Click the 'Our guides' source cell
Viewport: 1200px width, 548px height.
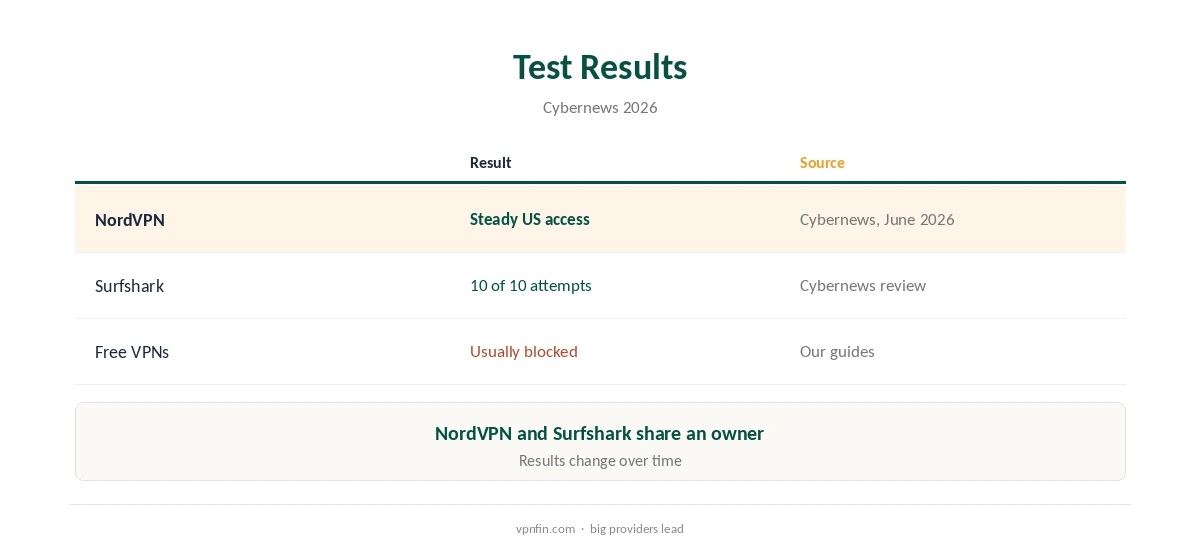[x=837, y=351]
